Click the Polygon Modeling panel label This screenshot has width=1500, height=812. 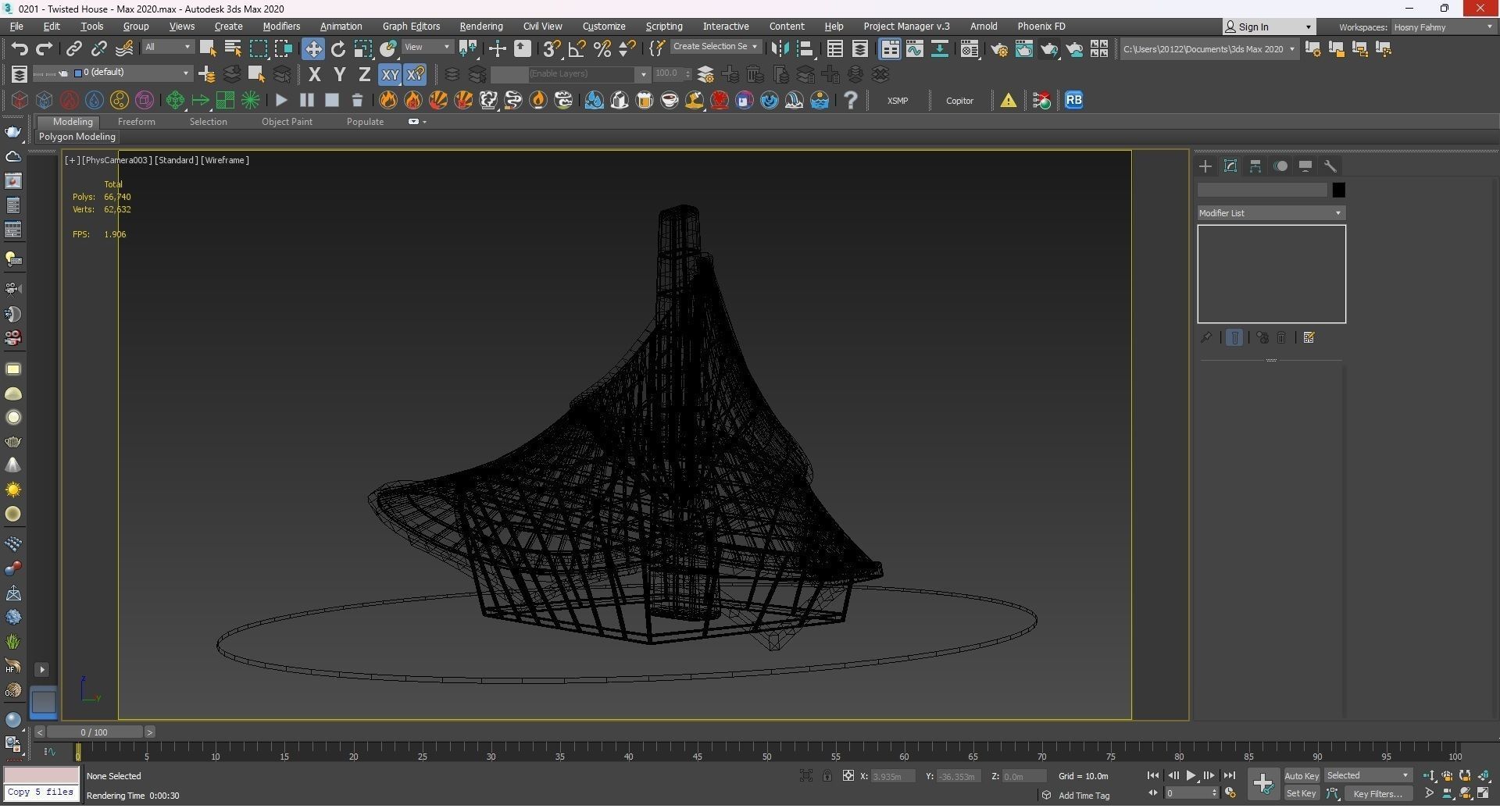click(77, 137)
